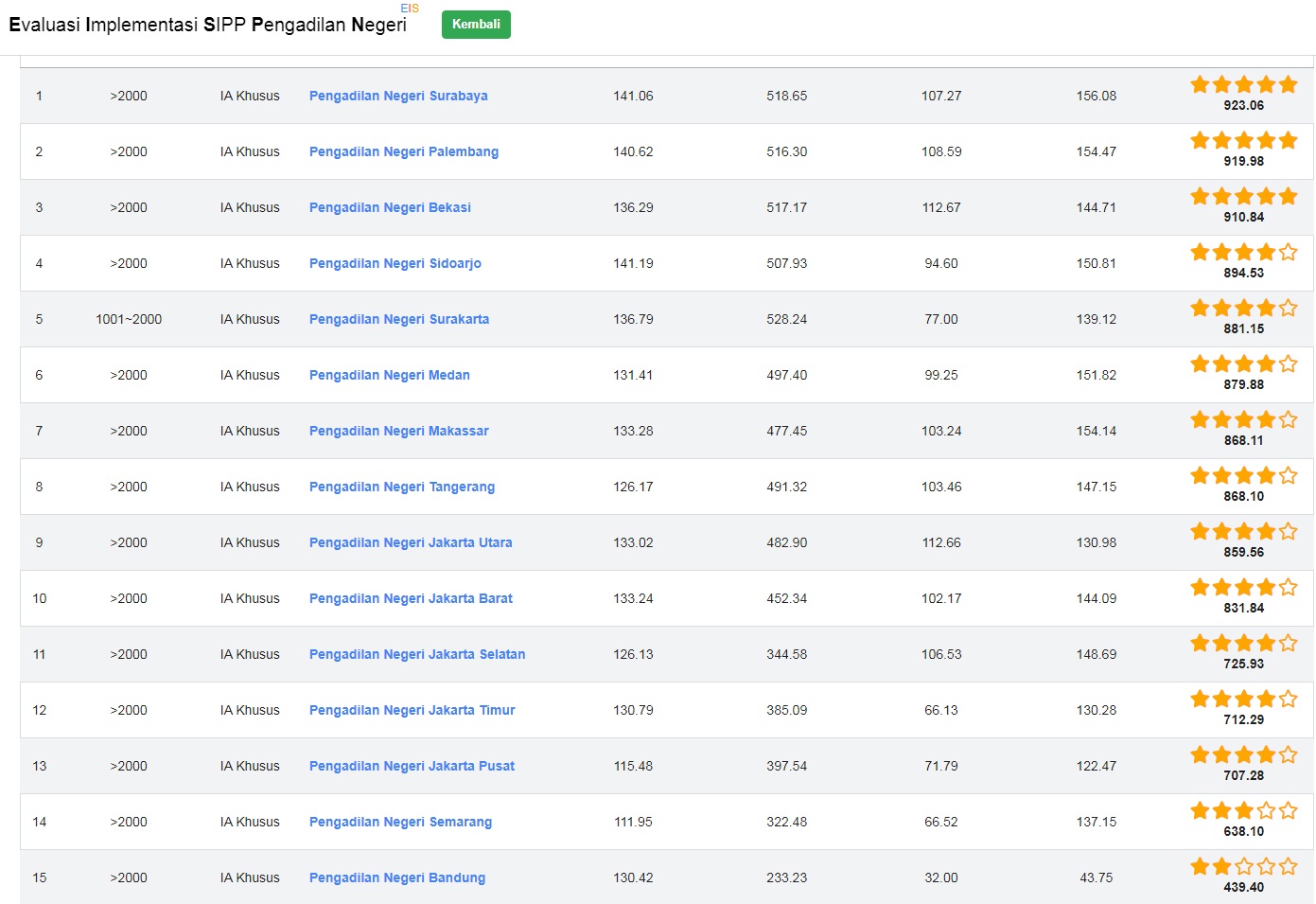This screenshot has height=904, width=1316.
Task: View Pengadilan Negeri Jakarta Selatan
Action: [x=416, y=654]
